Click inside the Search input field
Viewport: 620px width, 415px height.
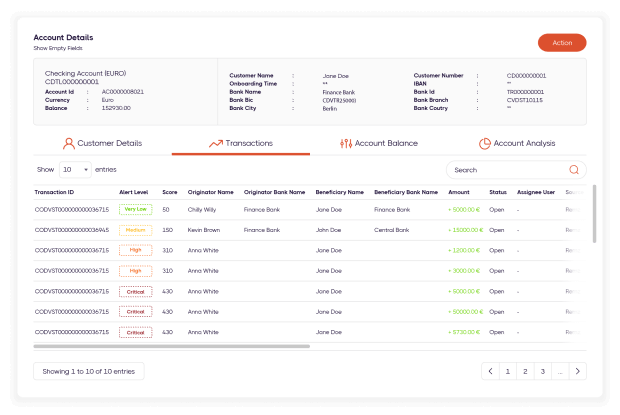[506, 170]
